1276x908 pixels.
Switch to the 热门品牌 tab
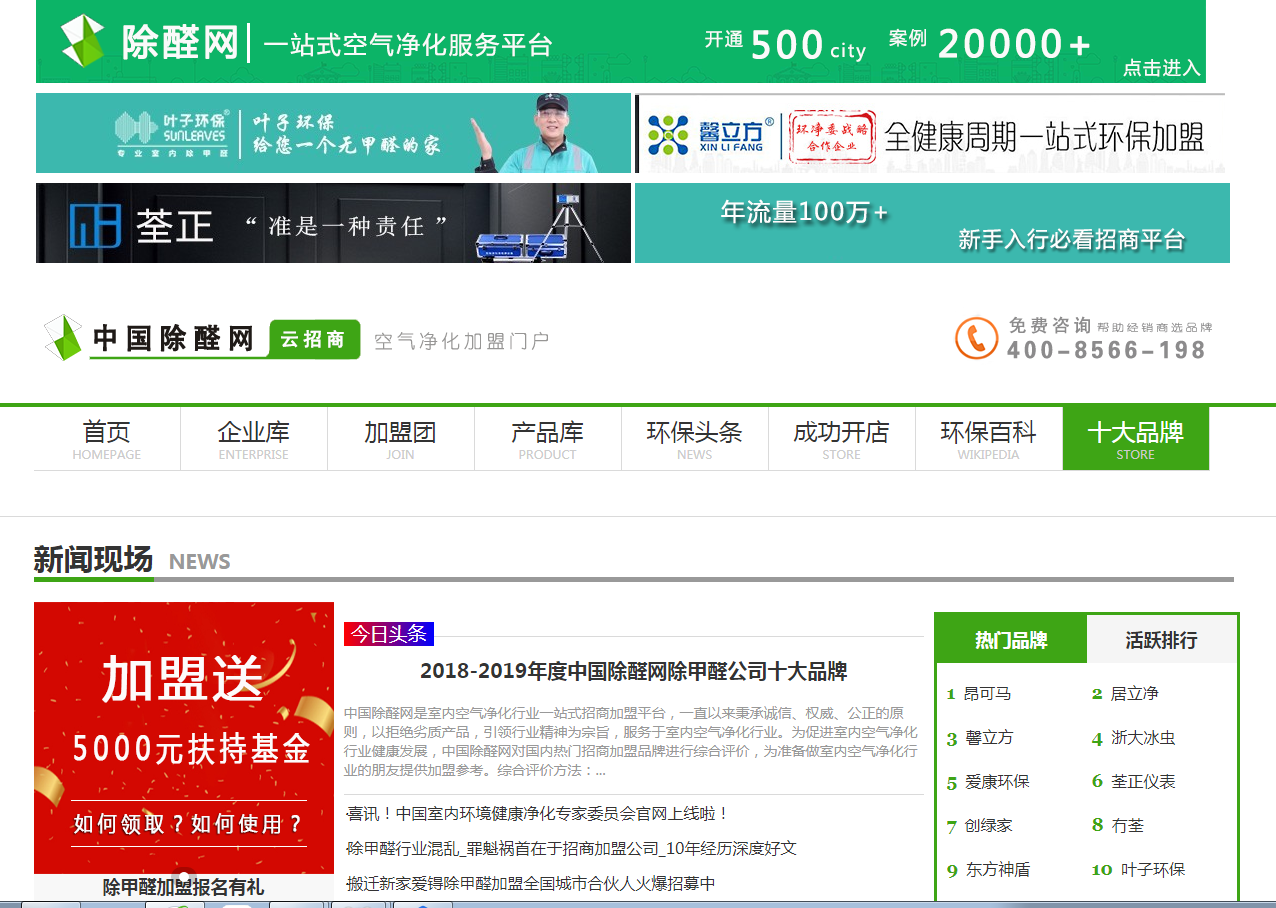click(x=1011, y=640)
